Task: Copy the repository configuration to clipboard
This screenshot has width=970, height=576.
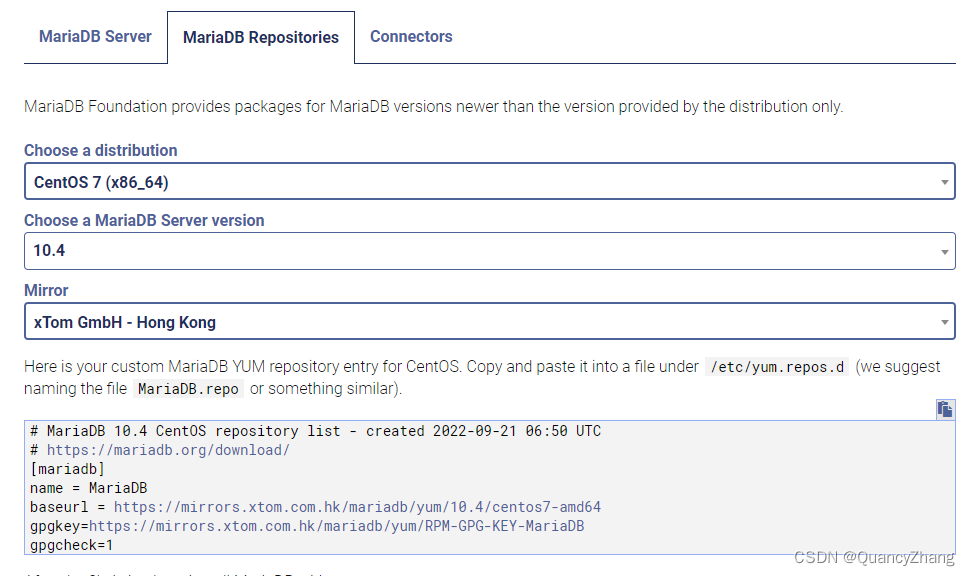Action: pos(944,408)
